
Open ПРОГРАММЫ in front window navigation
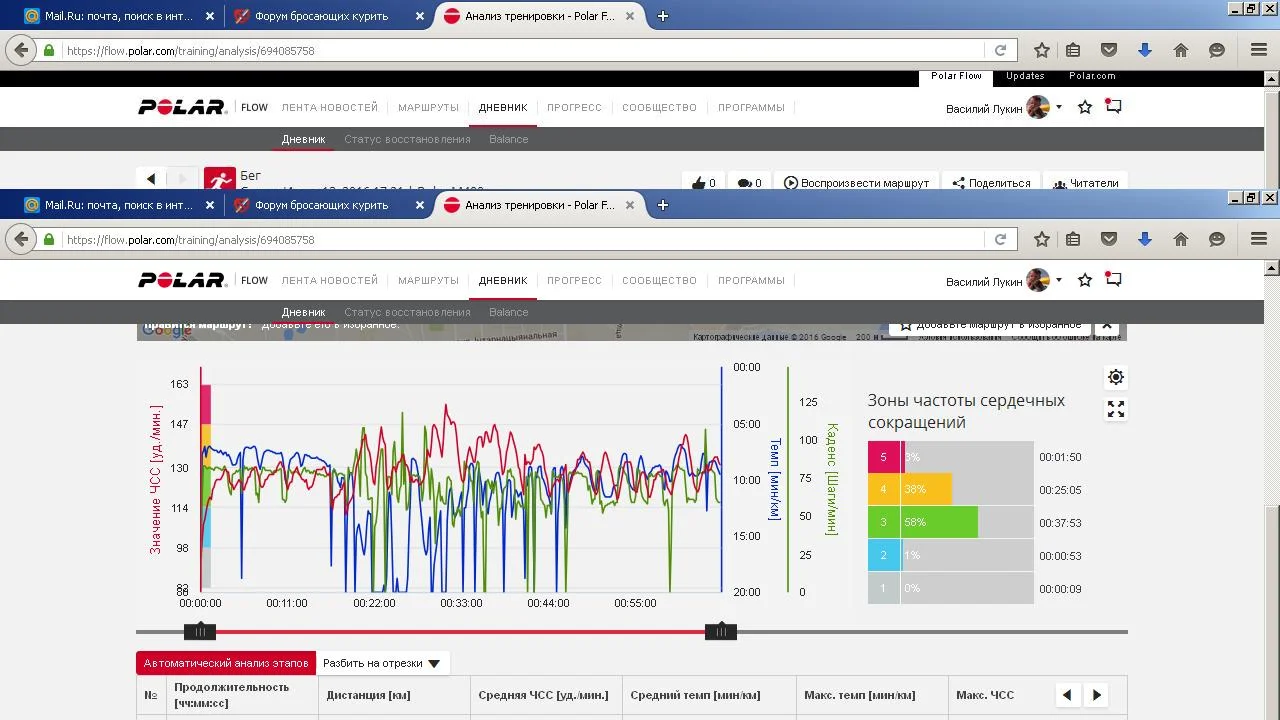(751, 280)
